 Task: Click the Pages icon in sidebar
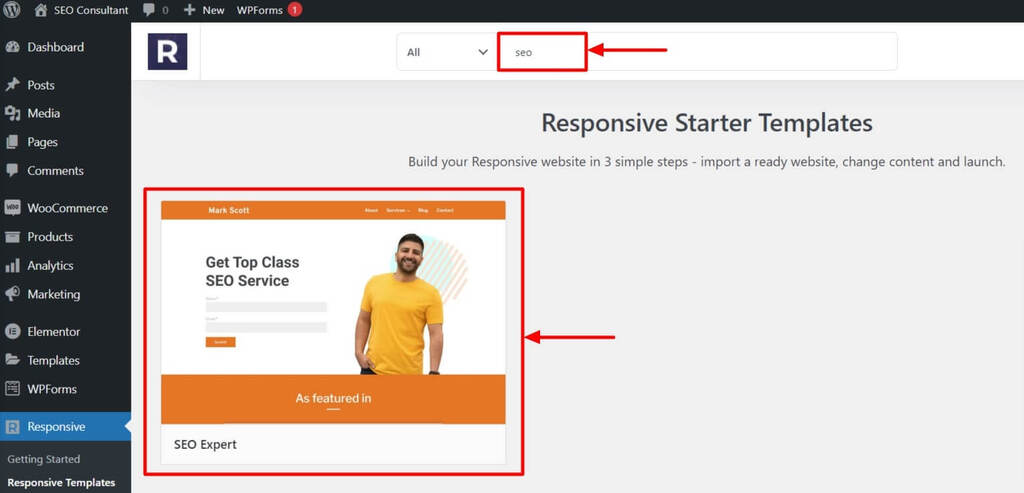pos(12,142)
